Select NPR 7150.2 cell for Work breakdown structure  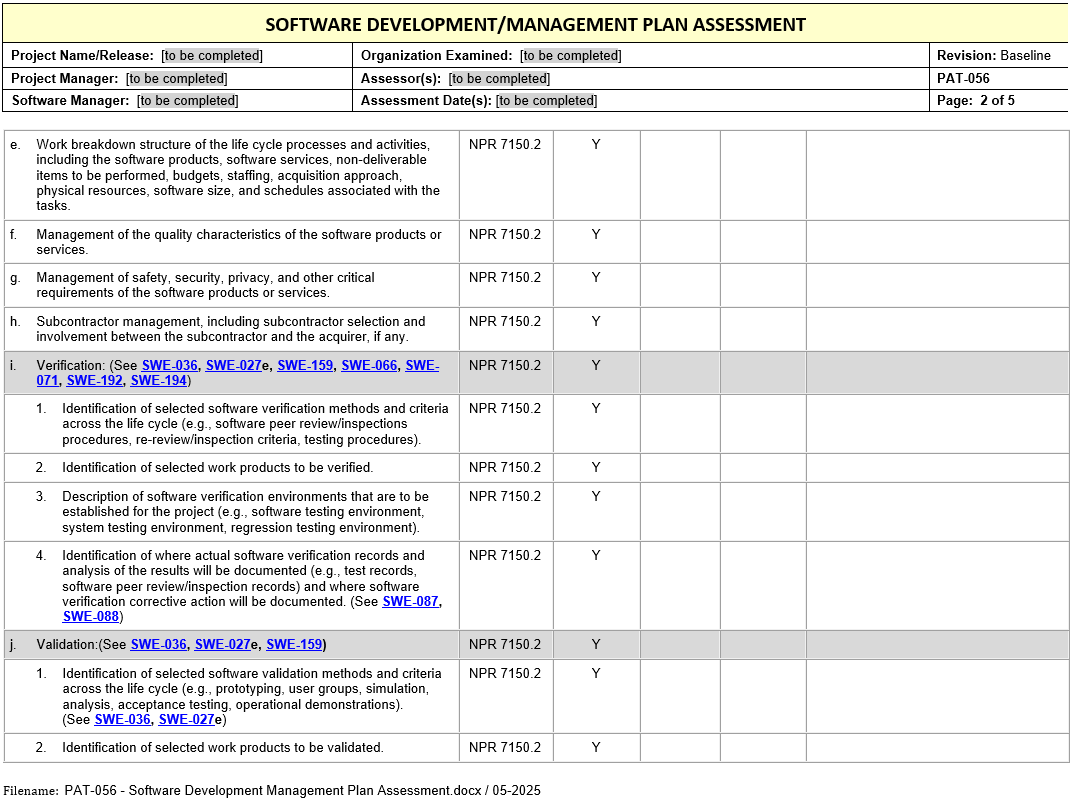tap(505, 145)
